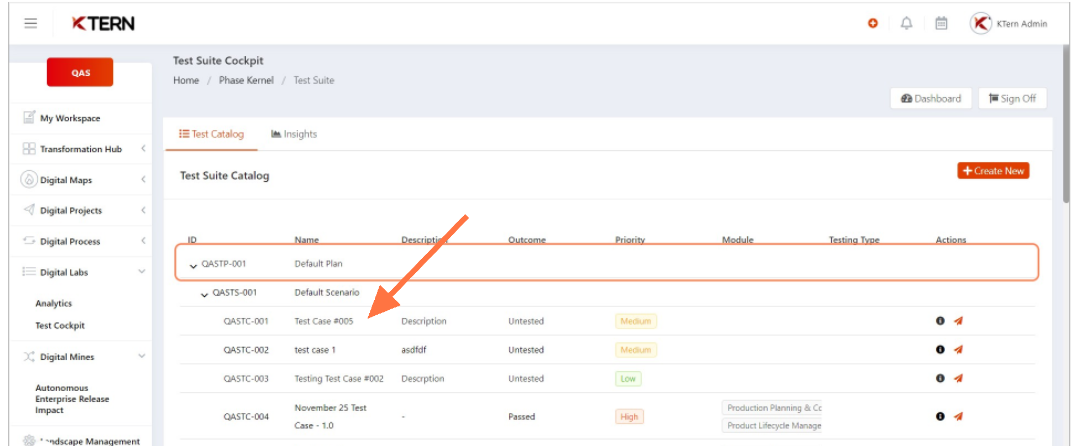Image resolution: width=1078 pixels, height=446 pixels.
Task: Click the QAS environment button
Action: 80,73
